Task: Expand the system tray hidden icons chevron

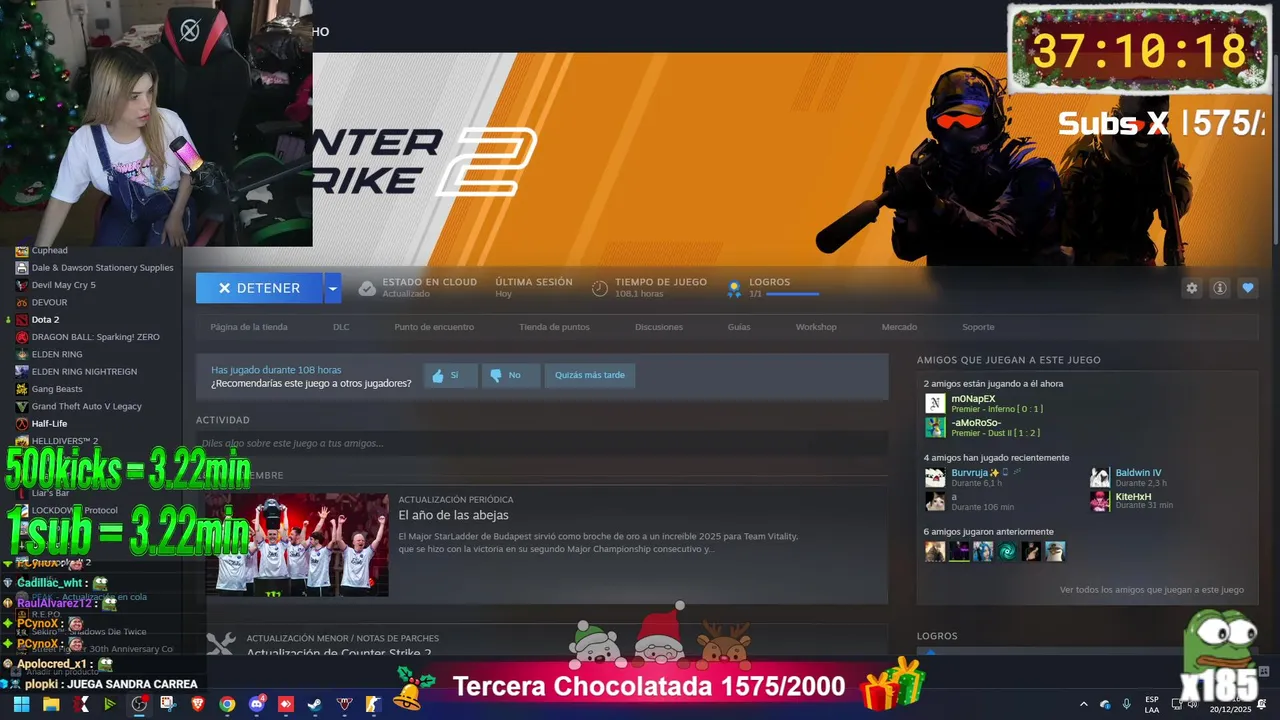Action: click(1084, 704)
